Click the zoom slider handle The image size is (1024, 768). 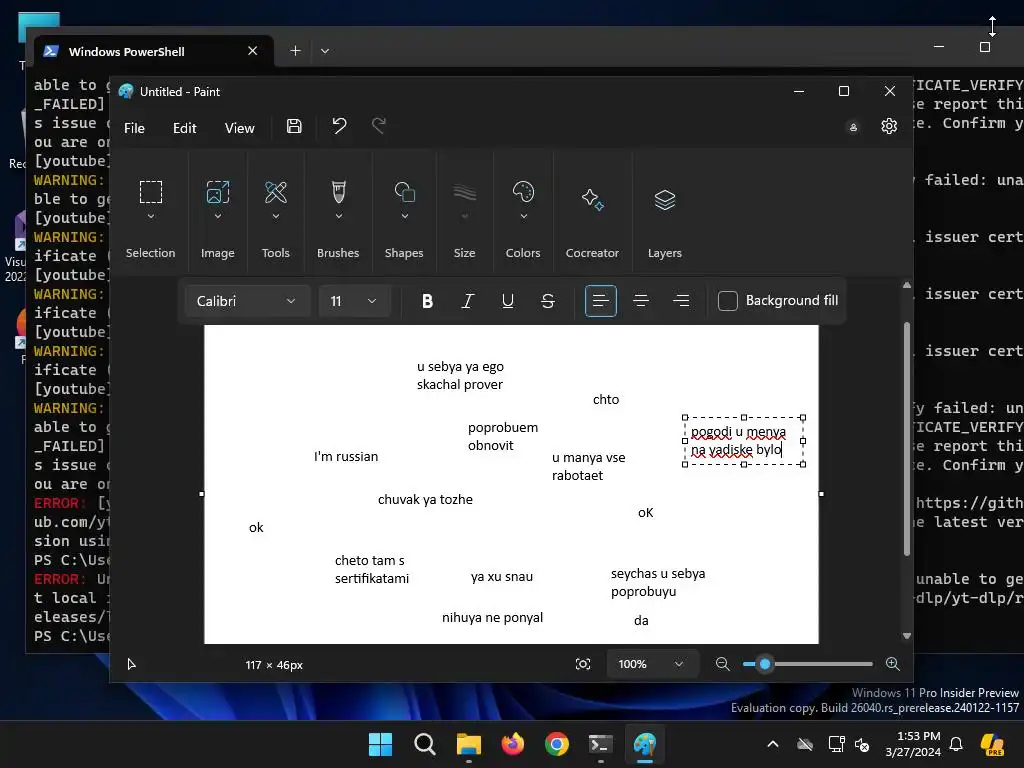pos(765,664)
